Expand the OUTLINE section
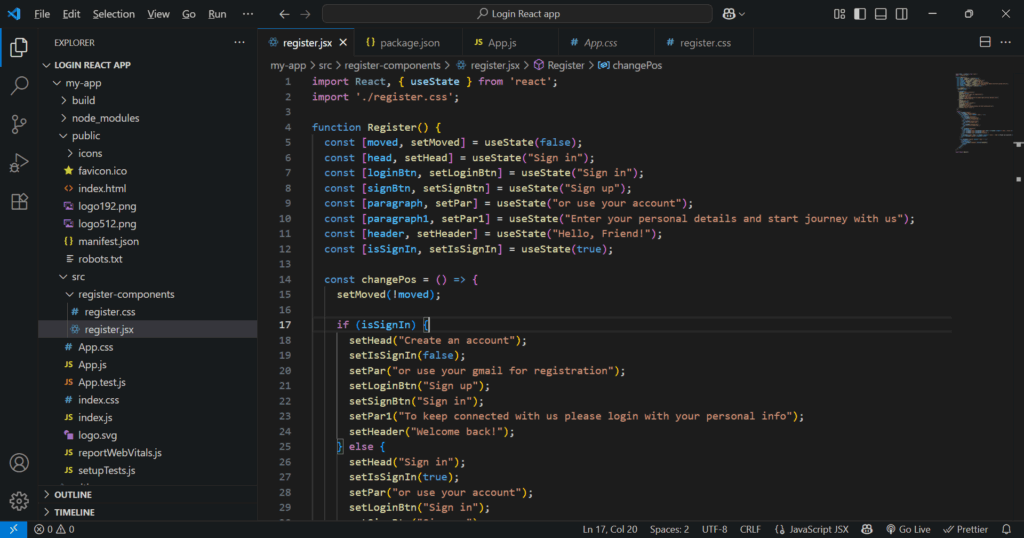The width and height of the screenshot is (1024, 538). pyautogui.click(x=72, y=495)
